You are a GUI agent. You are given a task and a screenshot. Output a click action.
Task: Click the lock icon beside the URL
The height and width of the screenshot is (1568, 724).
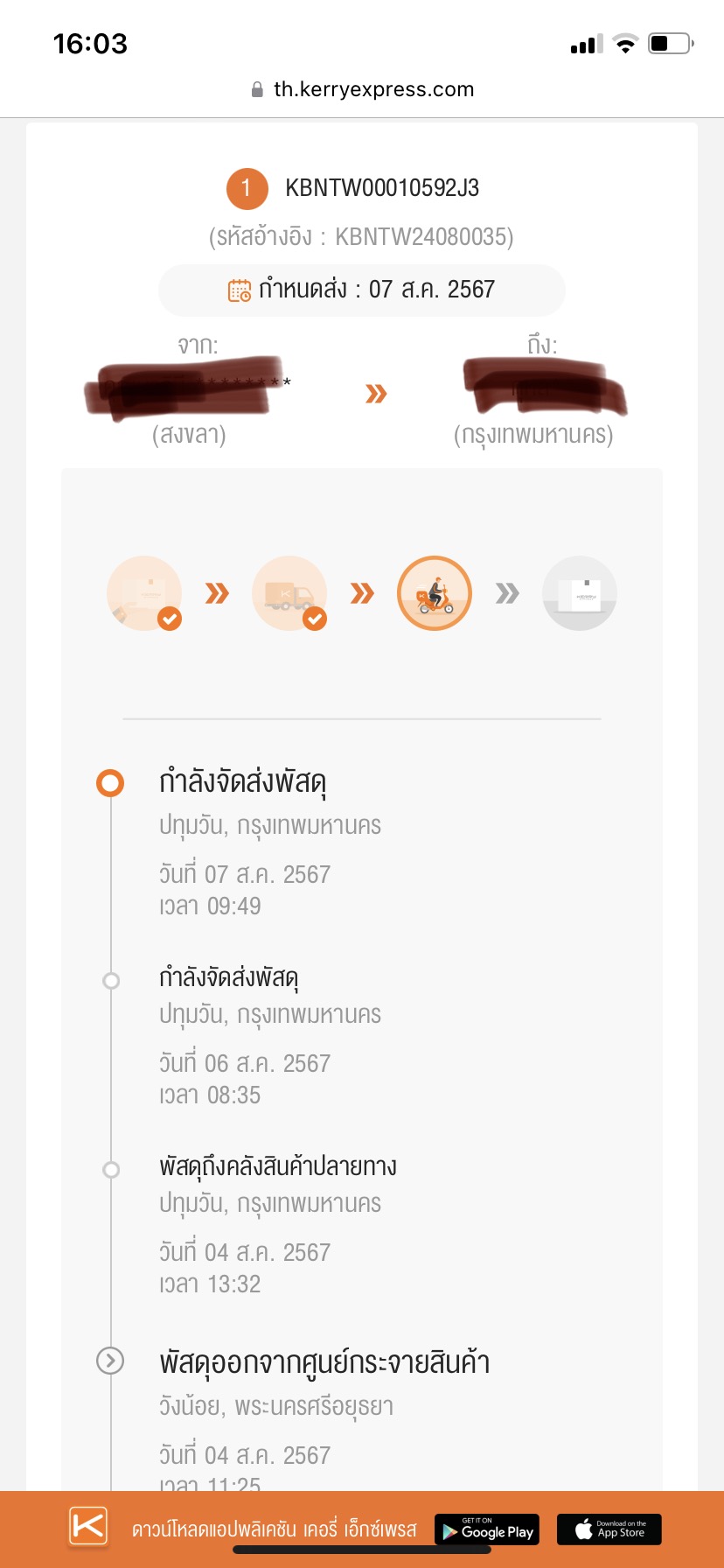pos(257,89)
